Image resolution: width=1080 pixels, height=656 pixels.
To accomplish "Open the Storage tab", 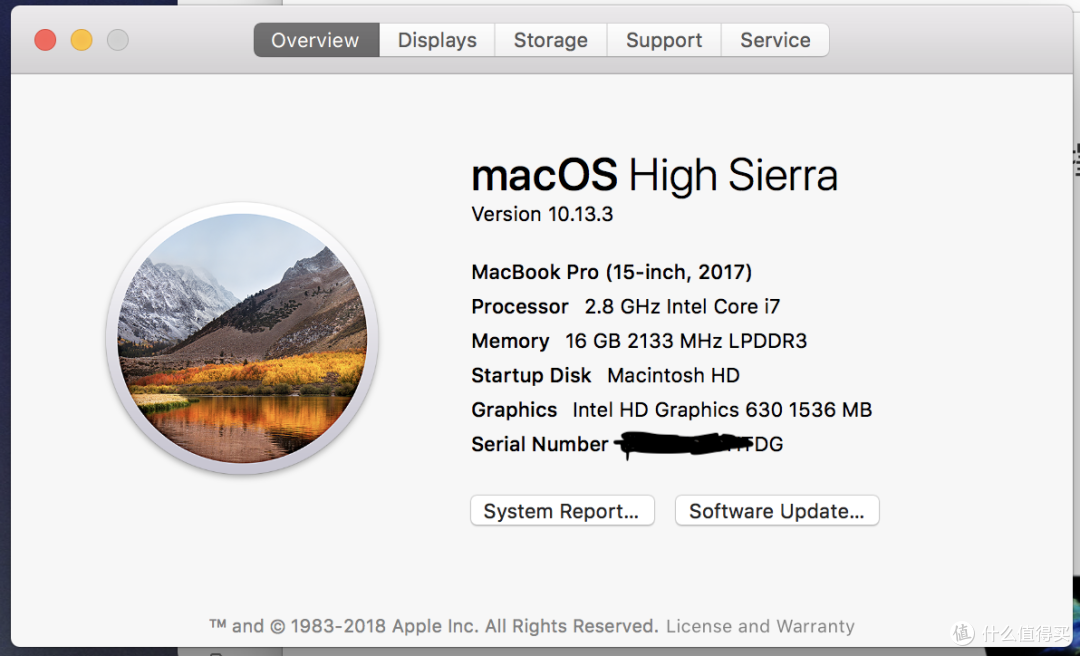I will pos(550,40).
